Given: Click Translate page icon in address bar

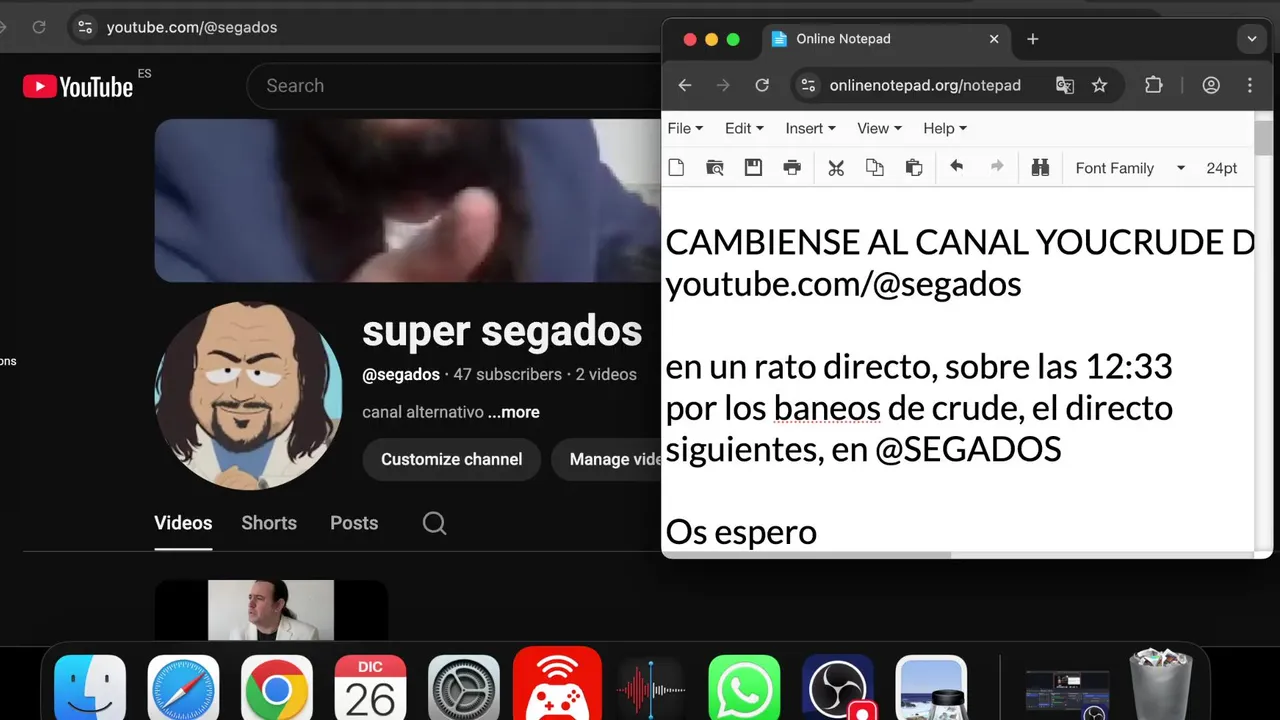Looking at the screenshot, I should point(1065,85).
